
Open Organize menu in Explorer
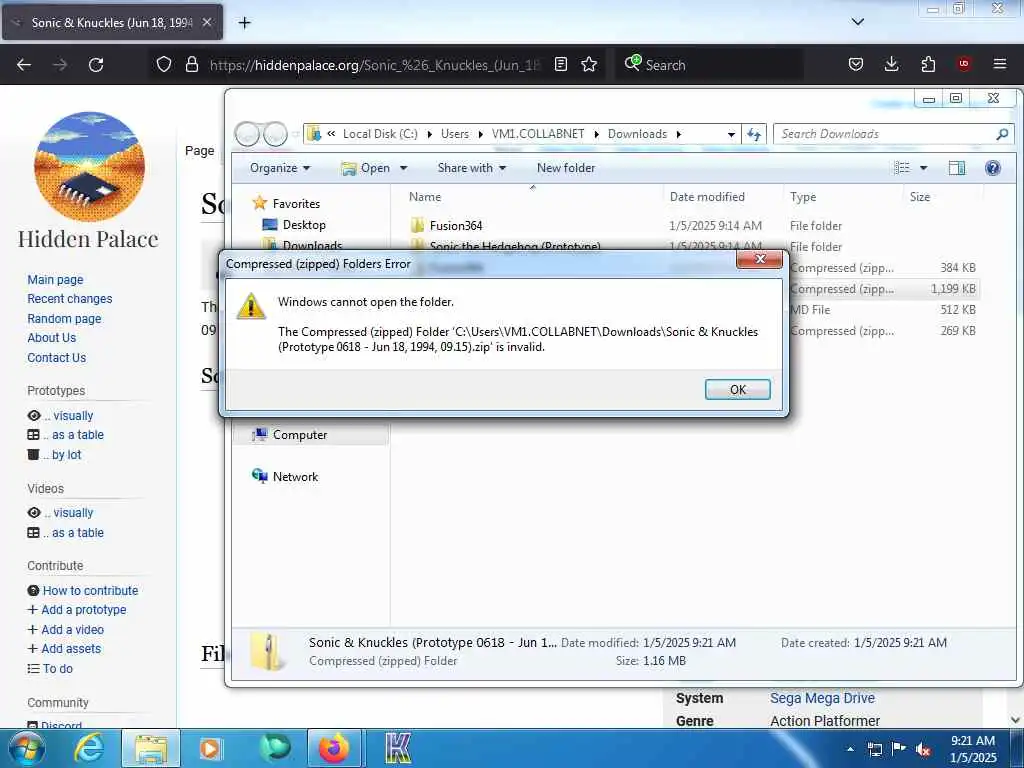[280, 168]
